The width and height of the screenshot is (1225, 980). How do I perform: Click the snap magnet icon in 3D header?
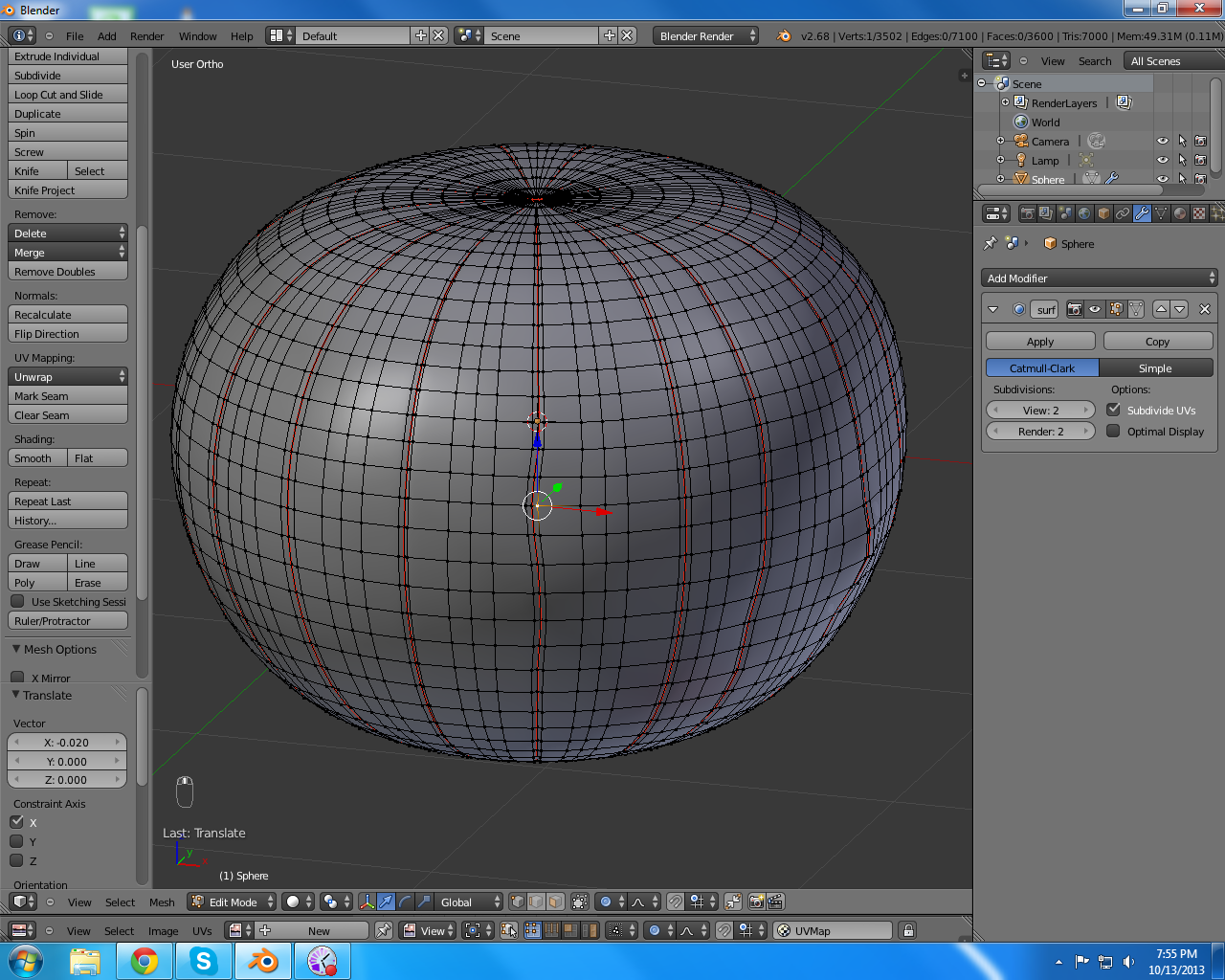pos(676,902)
